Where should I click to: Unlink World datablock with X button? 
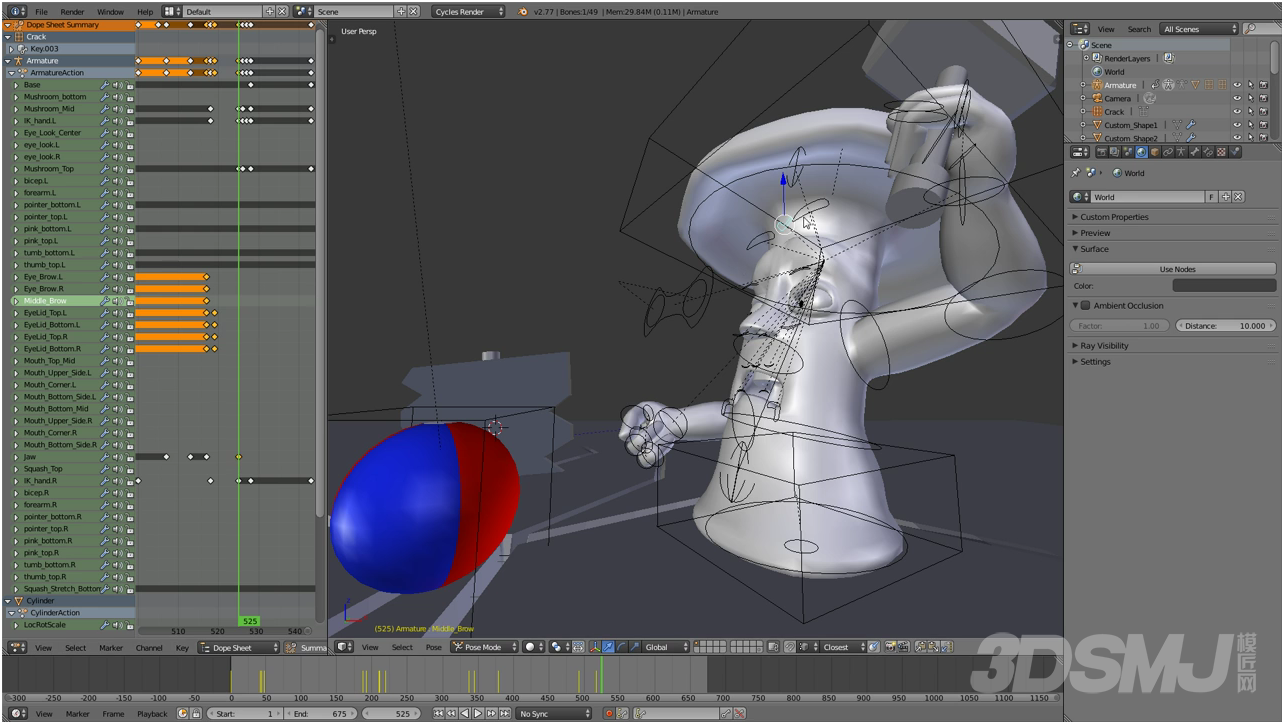click(1238, 197)
